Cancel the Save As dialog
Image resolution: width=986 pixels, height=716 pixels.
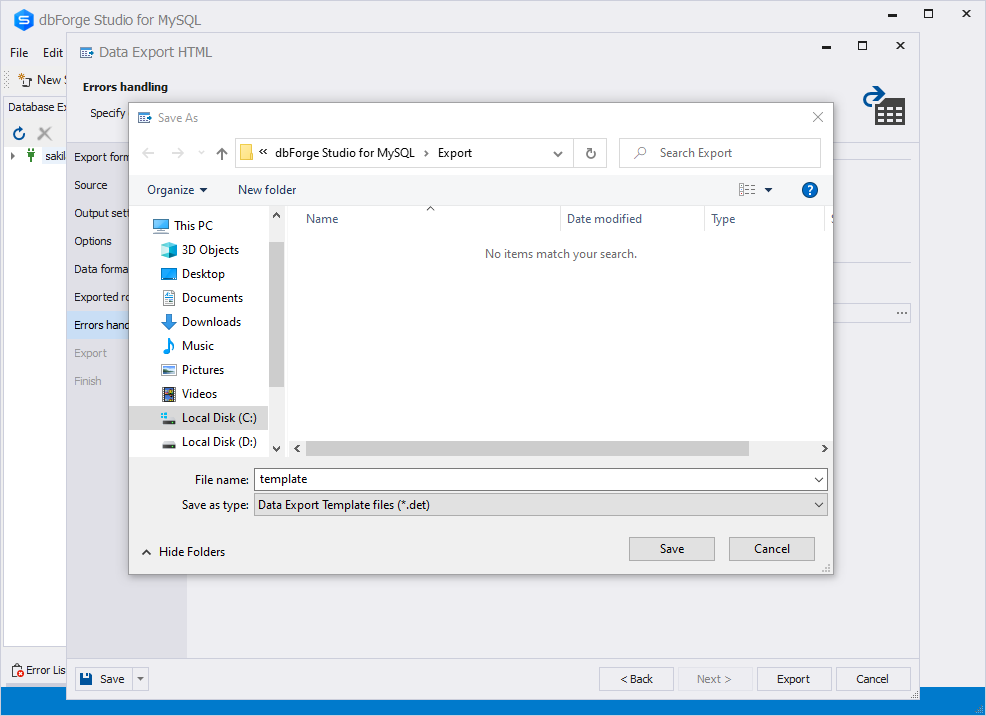[772, 549]
